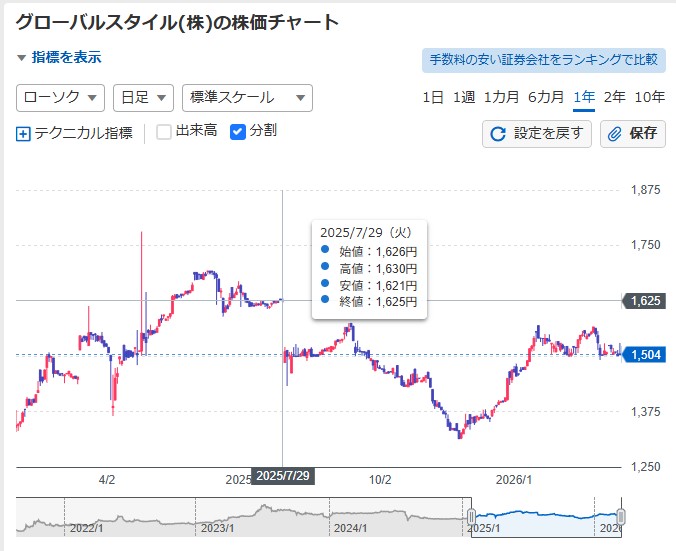The image size is (676, 551).
Task: Click the paperclip icon on 保存 button
Action: [615, 133]
